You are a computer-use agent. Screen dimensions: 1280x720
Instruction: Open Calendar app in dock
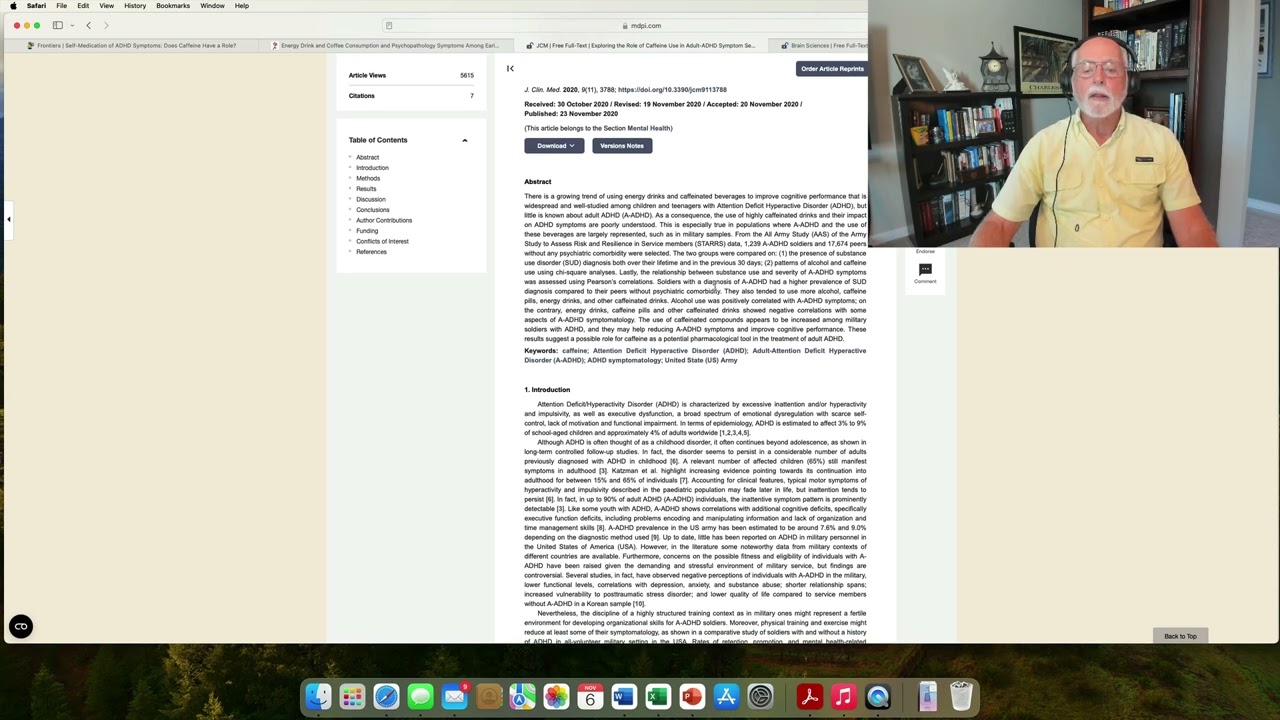(590, 696)
